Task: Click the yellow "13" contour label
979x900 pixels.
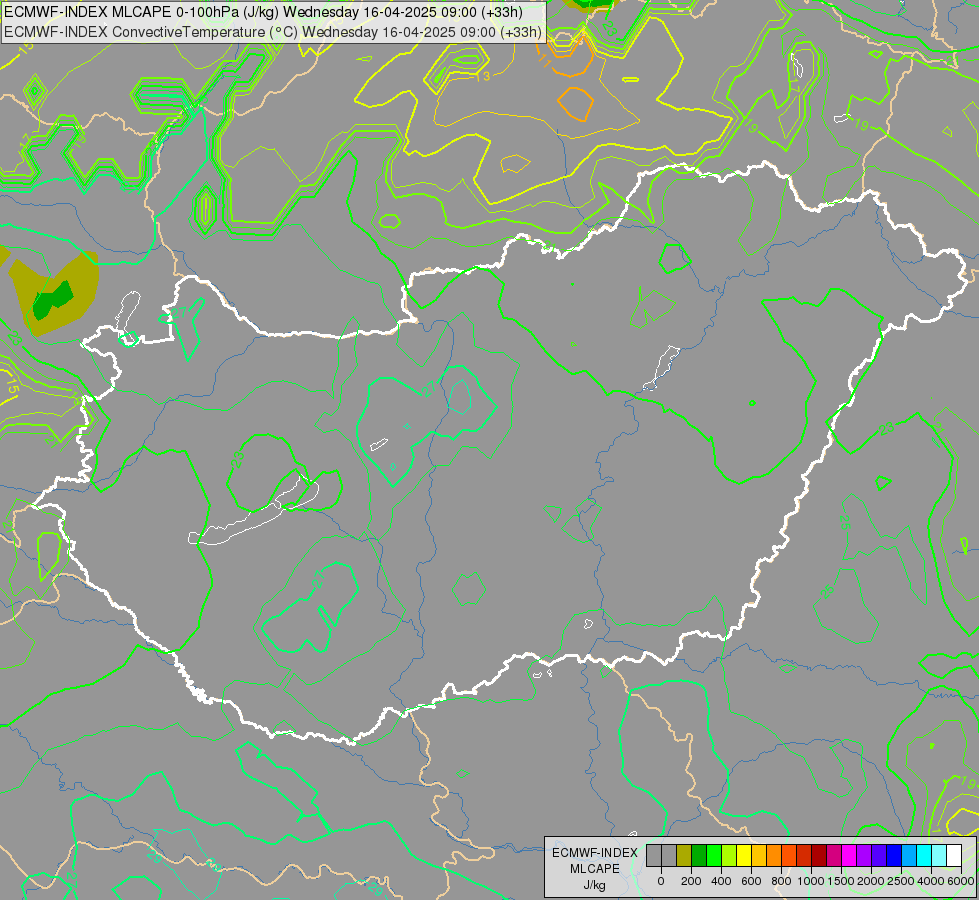Action: coord(484,76)
